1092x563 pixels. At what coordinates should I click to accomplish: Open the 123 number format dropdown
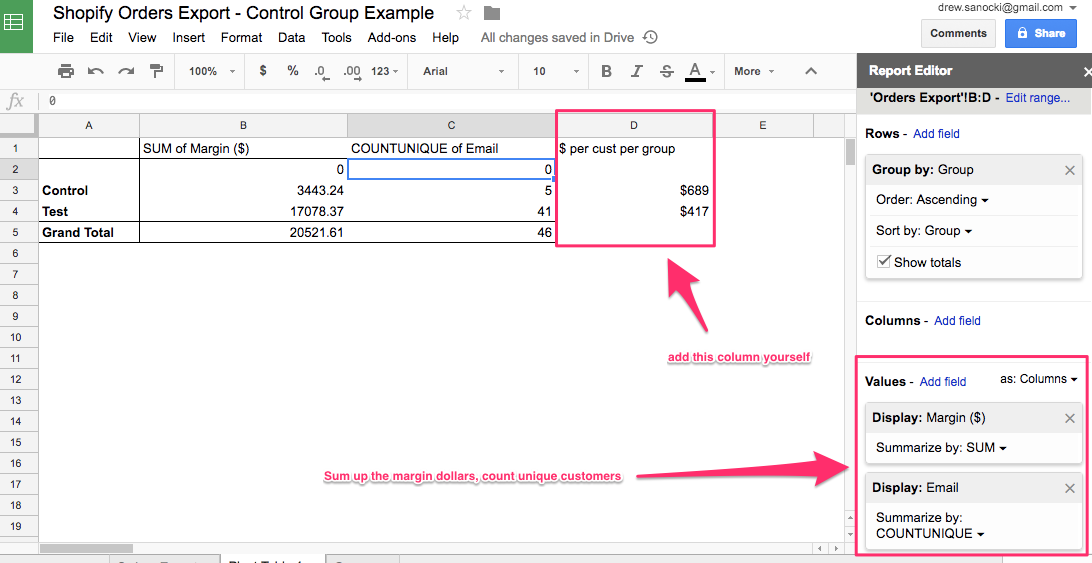(x=385, y=71)
